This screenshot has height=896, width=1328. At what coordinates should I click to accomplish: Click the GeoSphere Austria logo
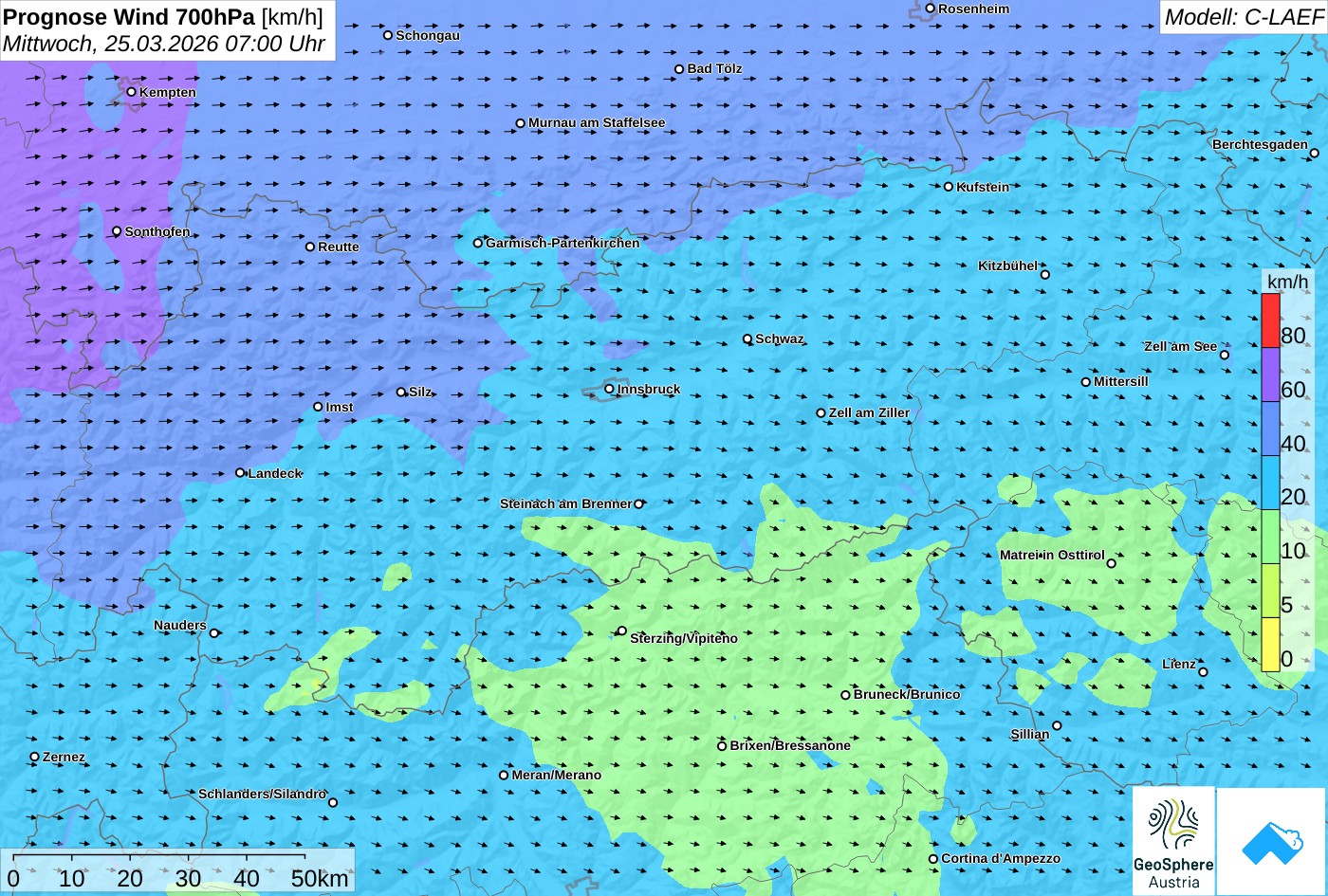1173,841
